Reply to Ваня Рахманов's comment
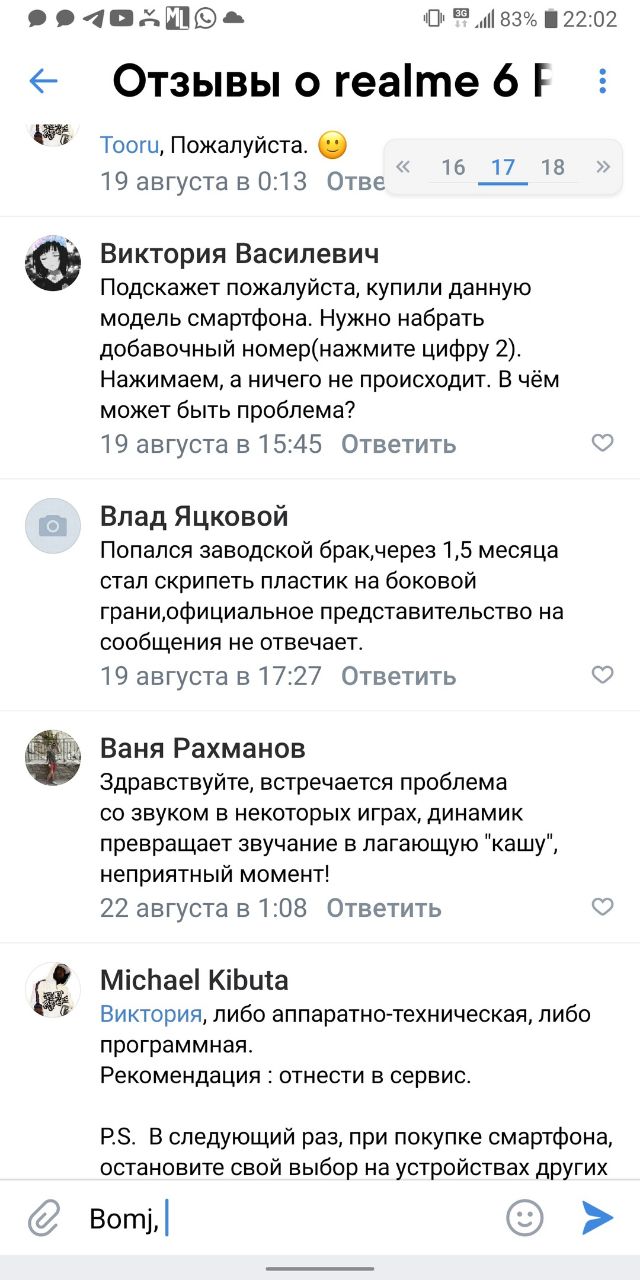 383,908
